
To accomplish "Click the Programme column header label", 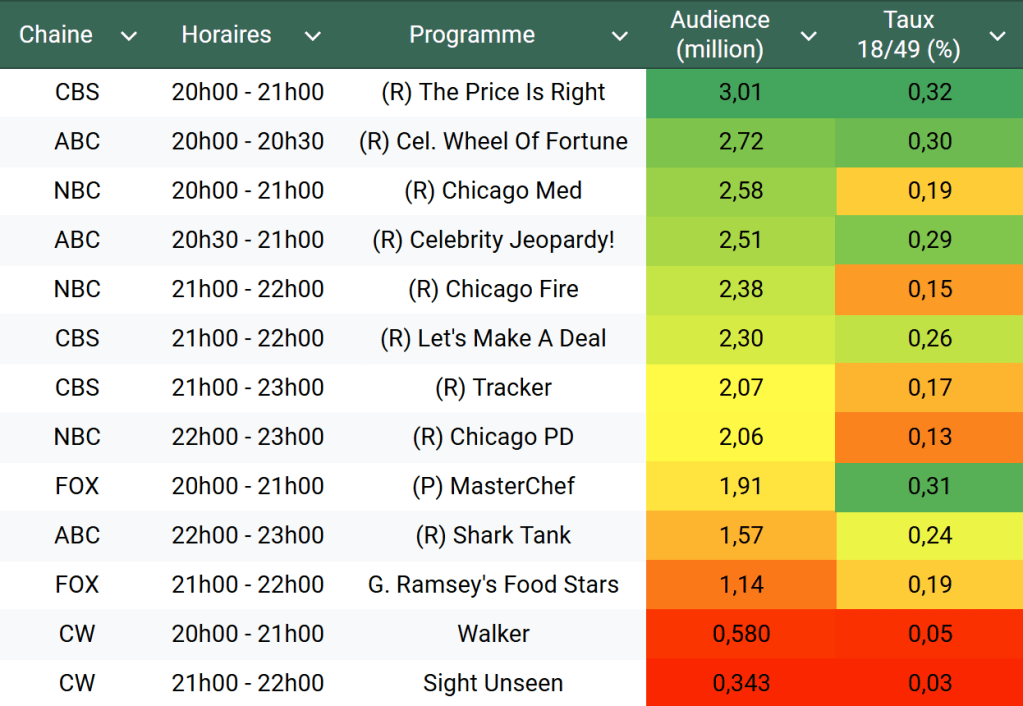I will click(472, 35).
